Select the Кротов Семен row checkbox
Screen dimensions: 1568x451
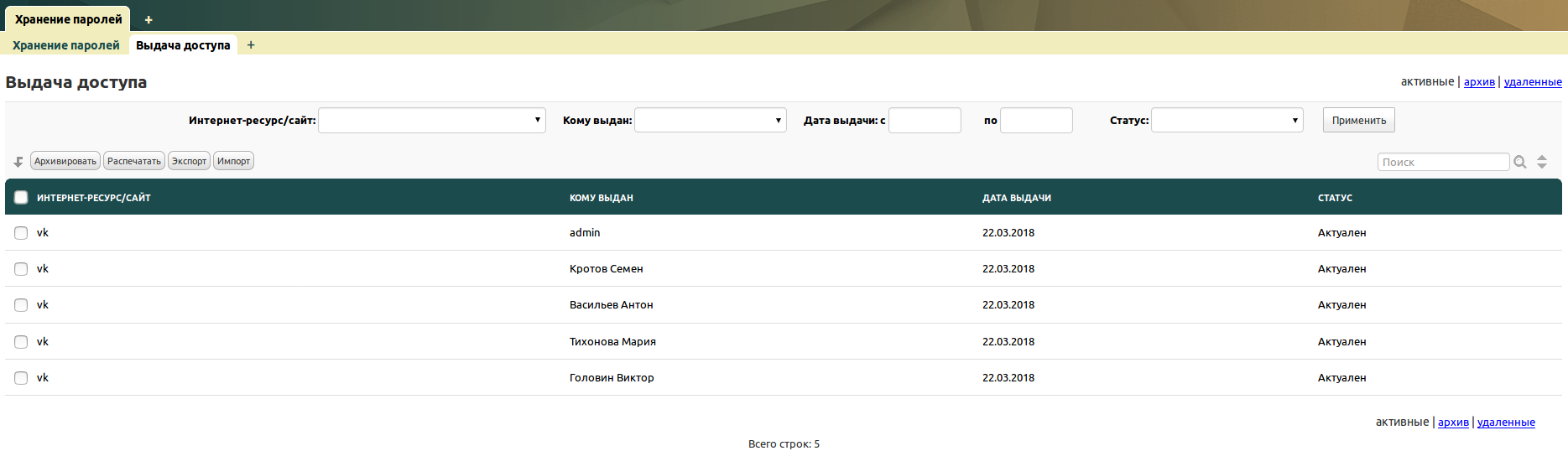pos(21,269)
